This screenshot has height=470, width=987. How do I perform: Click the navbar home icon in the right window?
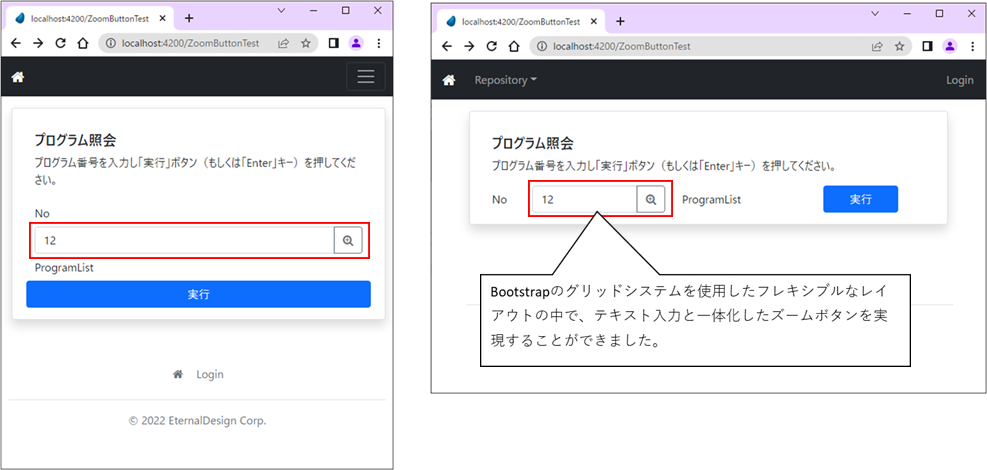point(448,80)
